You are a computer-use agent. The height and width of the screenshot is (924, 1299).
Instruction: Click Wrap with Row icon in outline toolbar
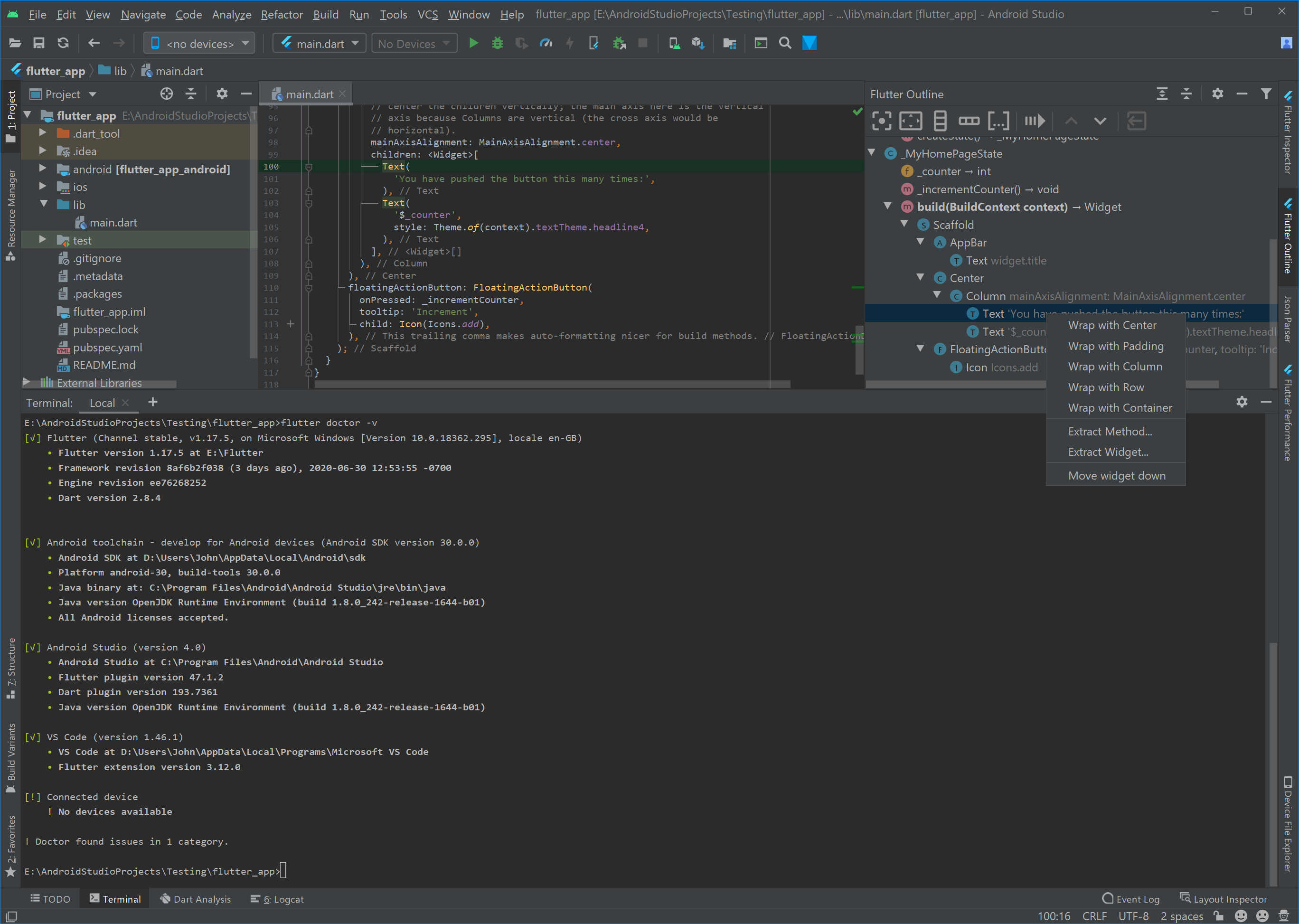(x=969, y=121)
